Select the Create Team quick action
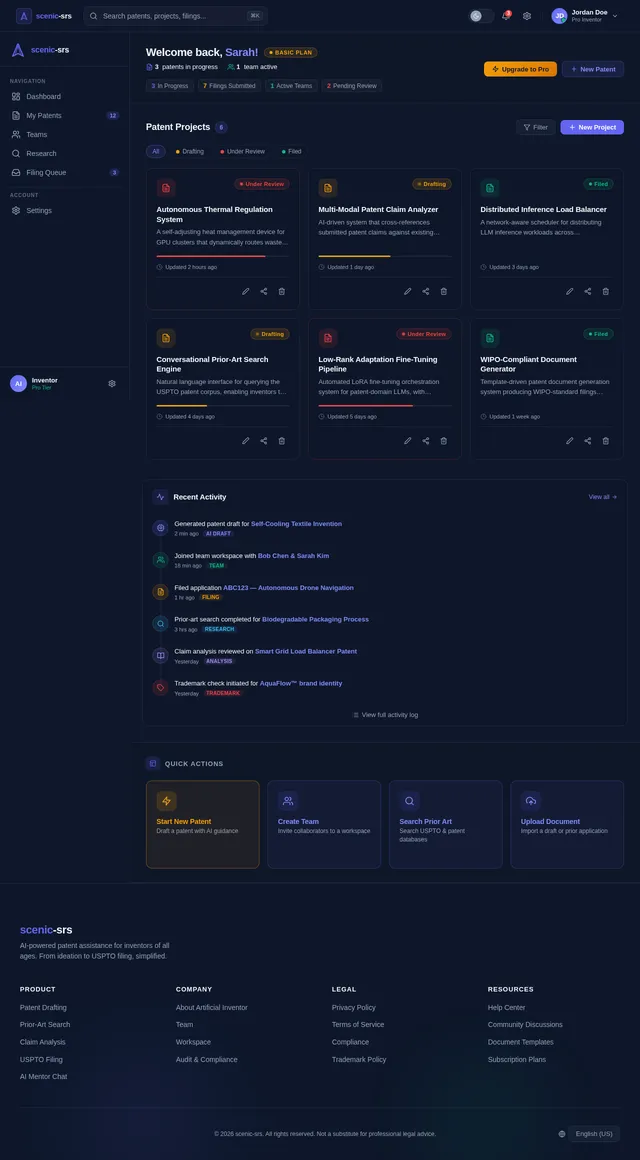This screenshot has width=640, height=1160. 324,824
